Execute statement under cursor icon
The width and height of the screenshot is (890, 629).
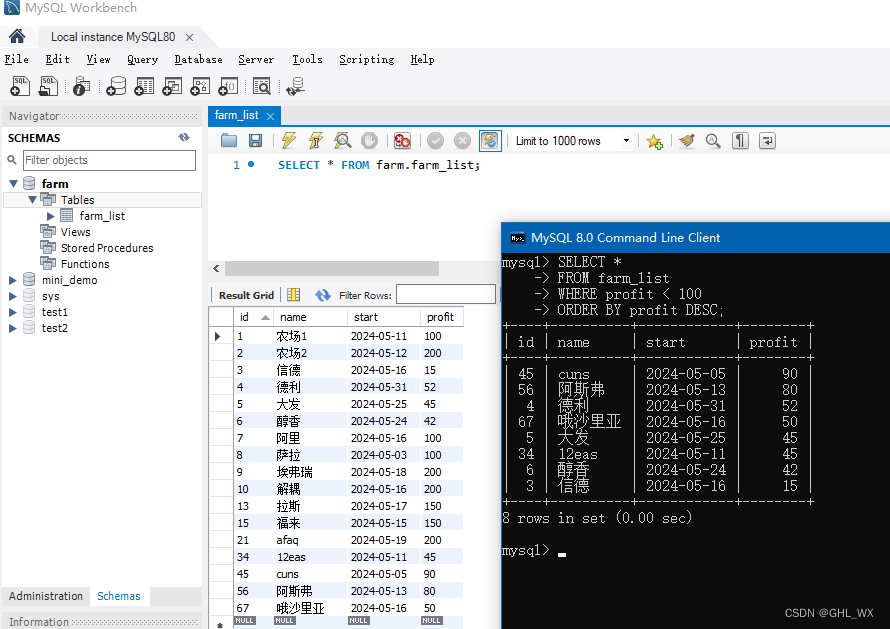coord(316,140)
